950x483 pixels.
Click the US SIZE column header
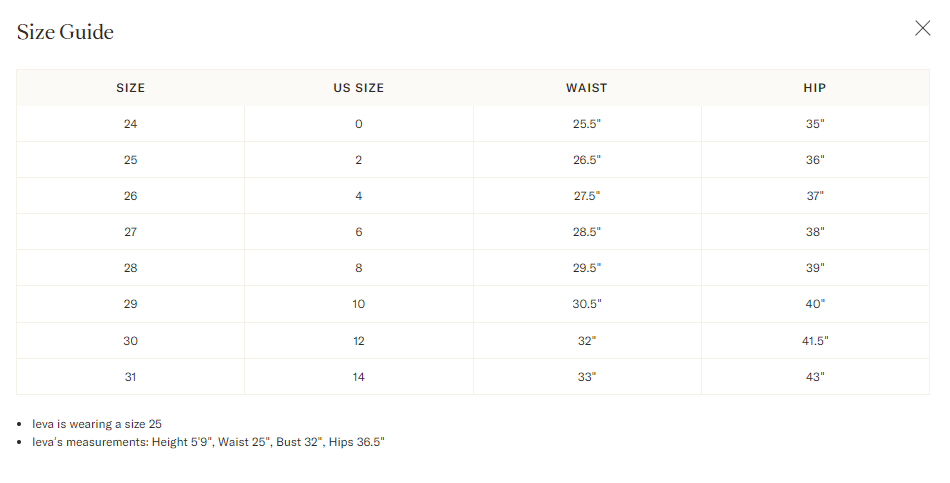(x=359, y=88)
